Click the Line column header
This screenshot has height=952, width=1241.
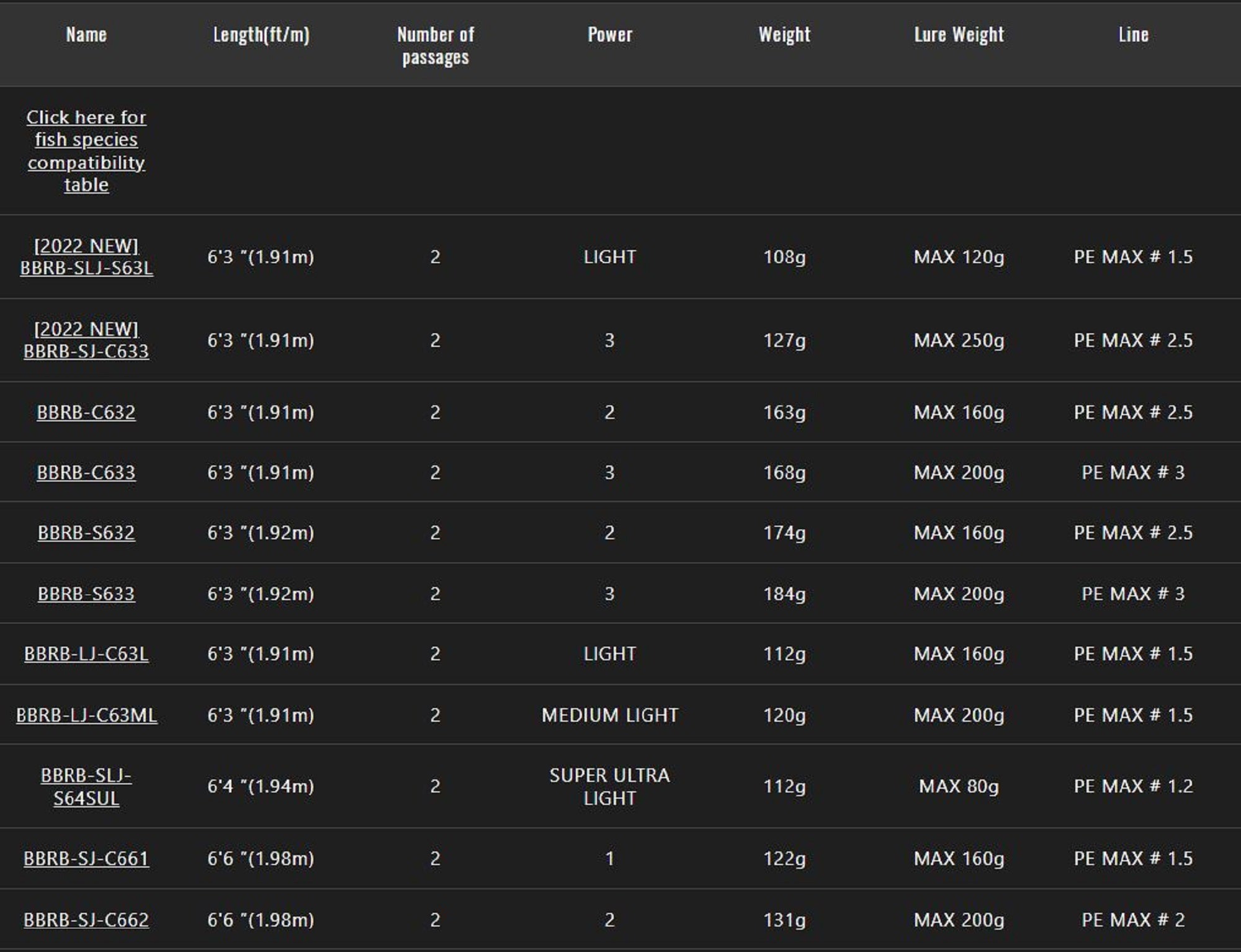tap(1133, 35)
